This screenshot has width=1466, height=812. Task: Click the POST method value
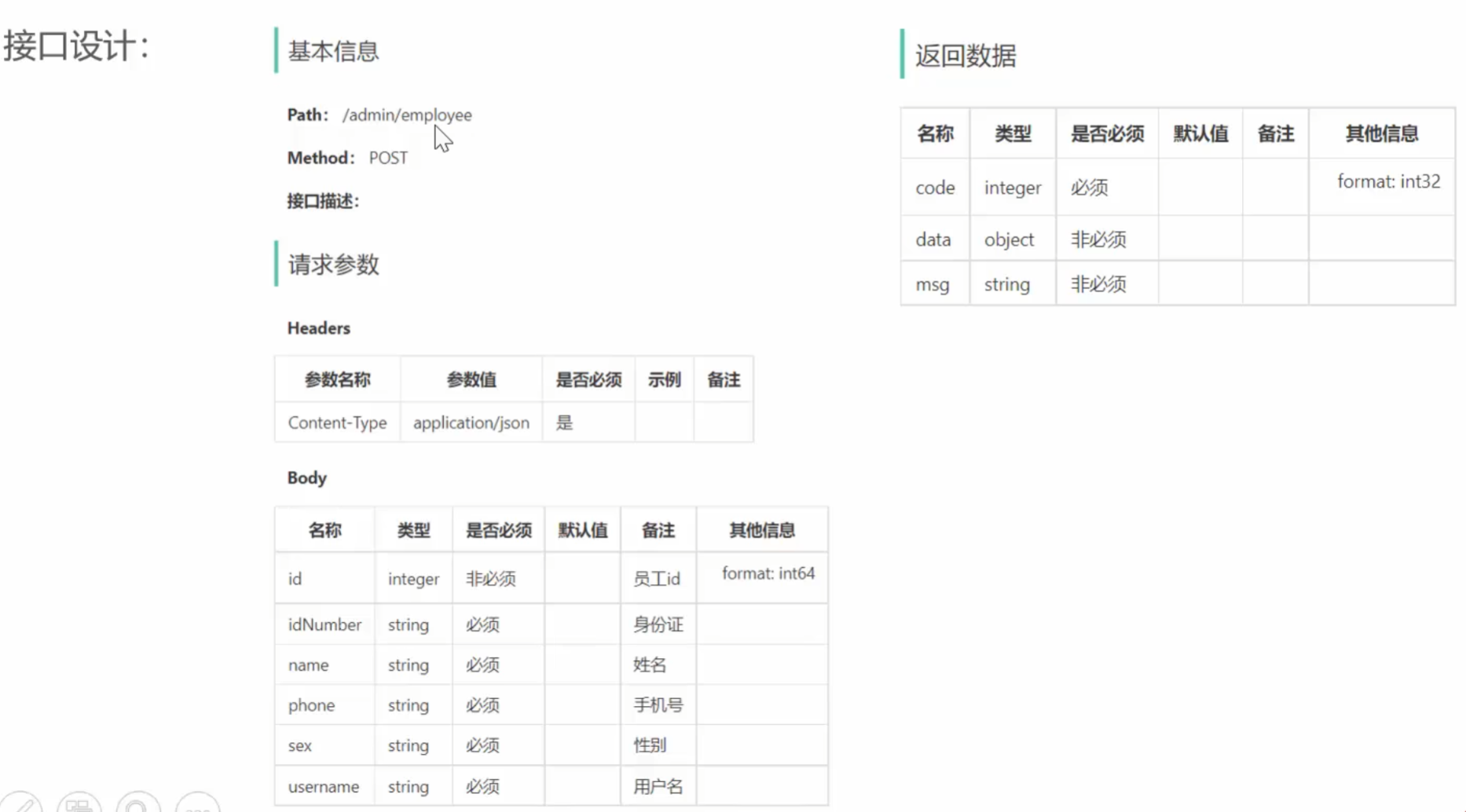coord(388,158)
